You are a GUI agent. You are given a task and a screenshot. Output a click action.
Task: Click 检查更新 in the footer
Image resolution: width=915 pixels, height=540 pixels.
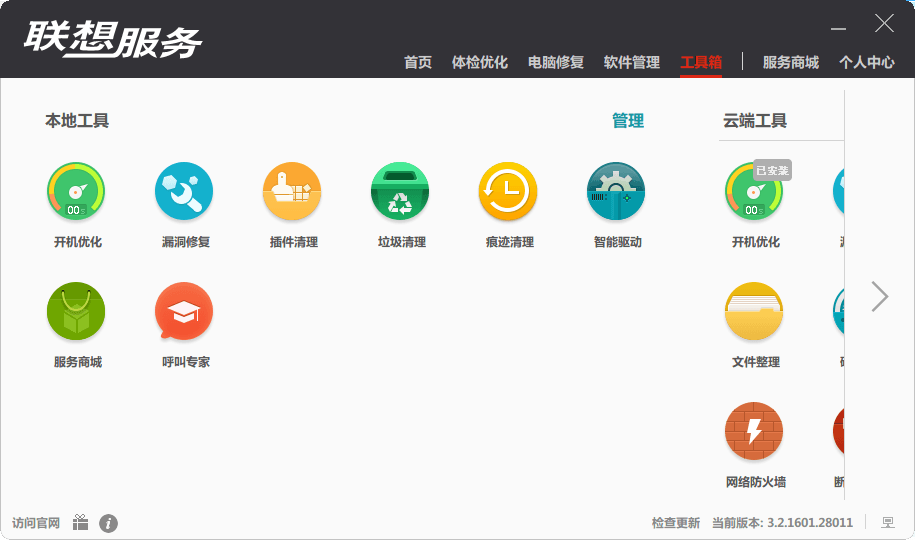coord(676,523)
